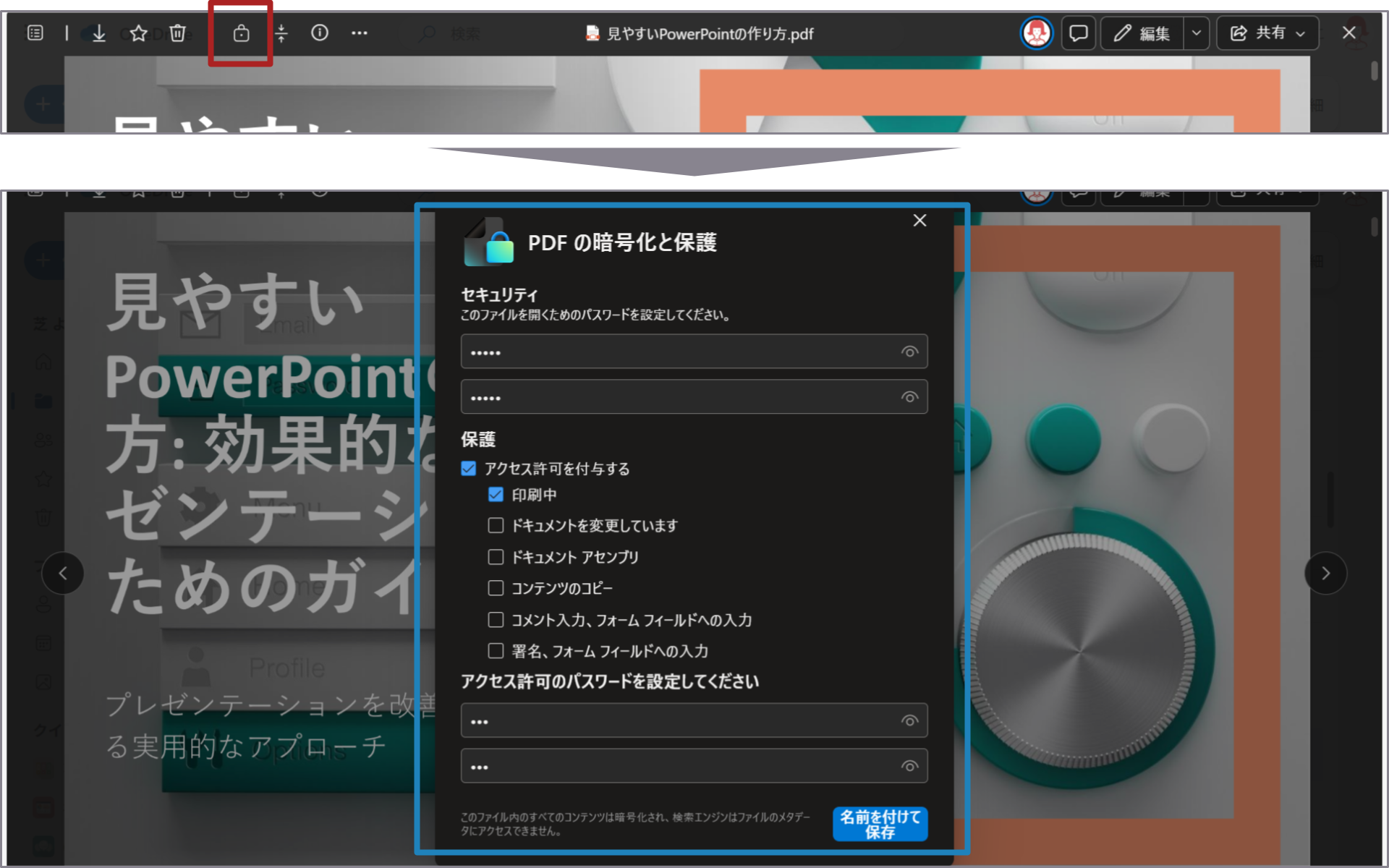Go to the previous page arrow

click(x=63, y=574)
